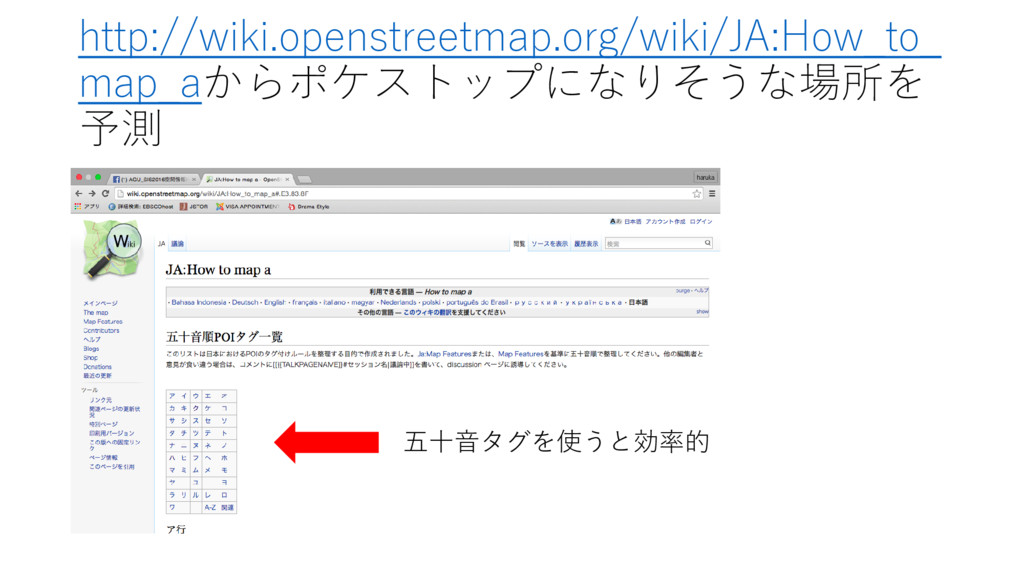Close the JA:How to map a tab
The image size is (1024, 576).
287,179
